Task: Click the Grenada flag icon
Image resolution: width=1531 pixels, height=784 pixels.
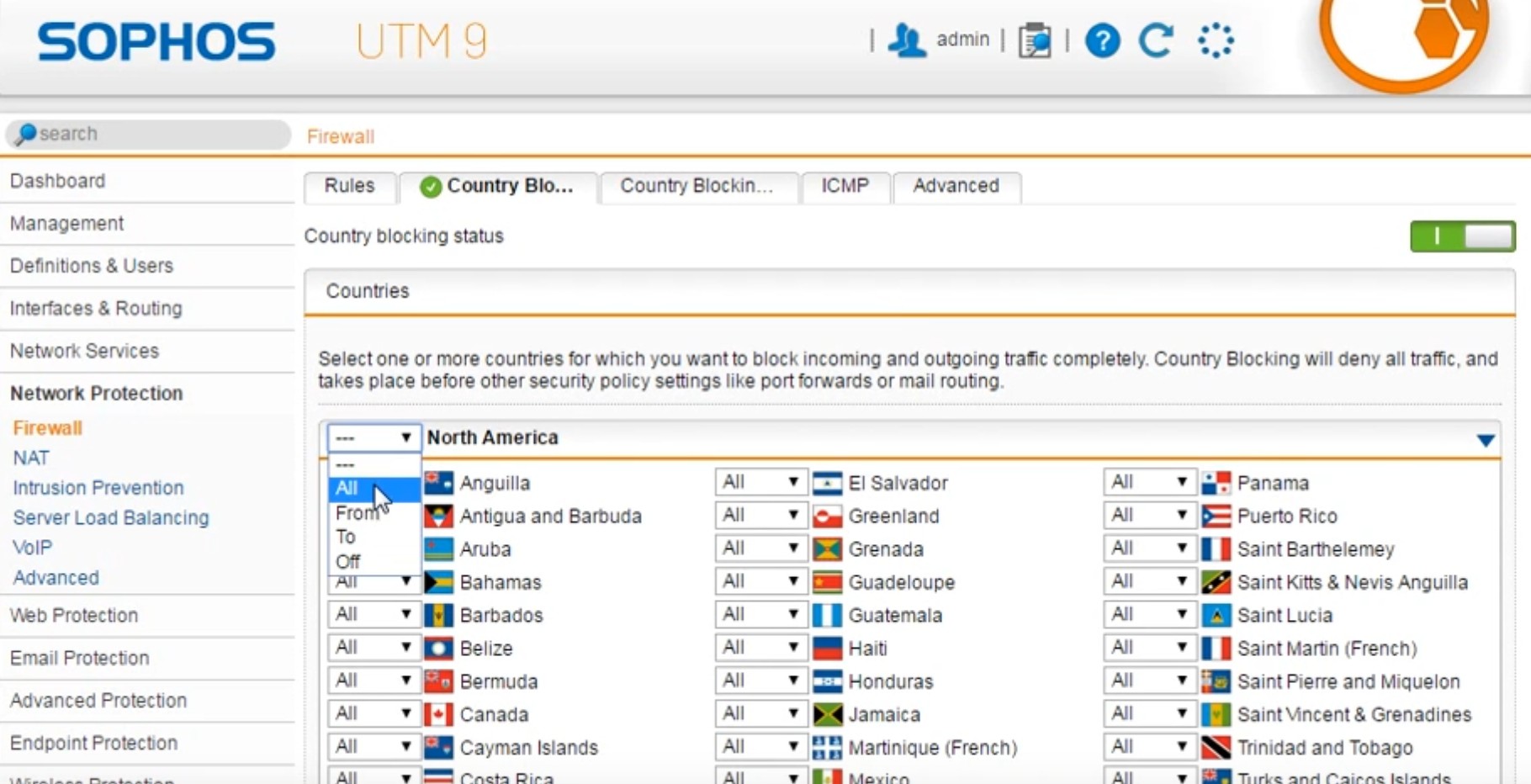Action: tap(828, 548)
